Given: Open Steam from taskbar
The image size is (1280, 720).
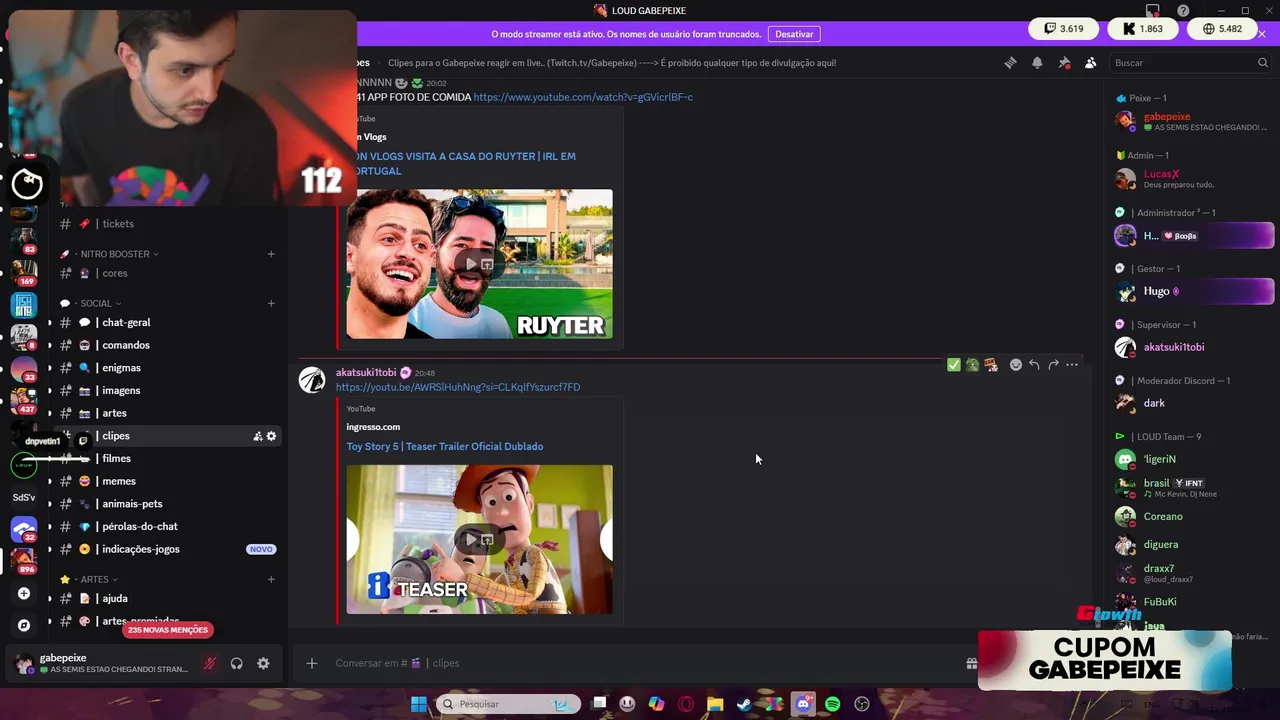Looking at the screenshot, I should point(744,704).
